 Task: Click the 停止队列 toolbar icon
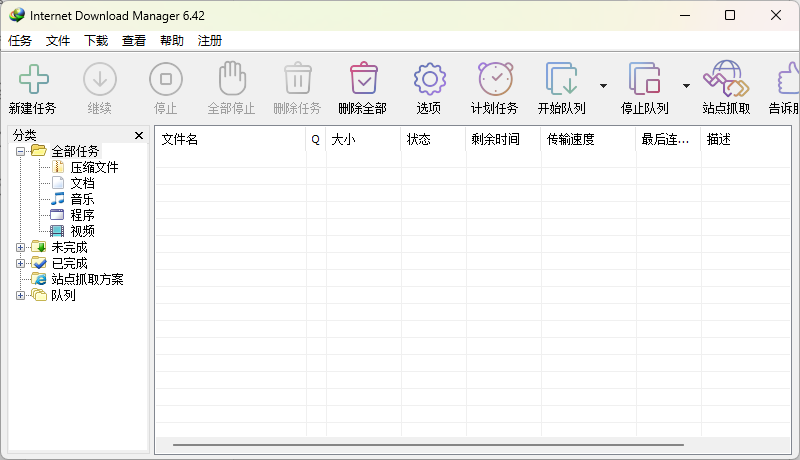[644, 80]
